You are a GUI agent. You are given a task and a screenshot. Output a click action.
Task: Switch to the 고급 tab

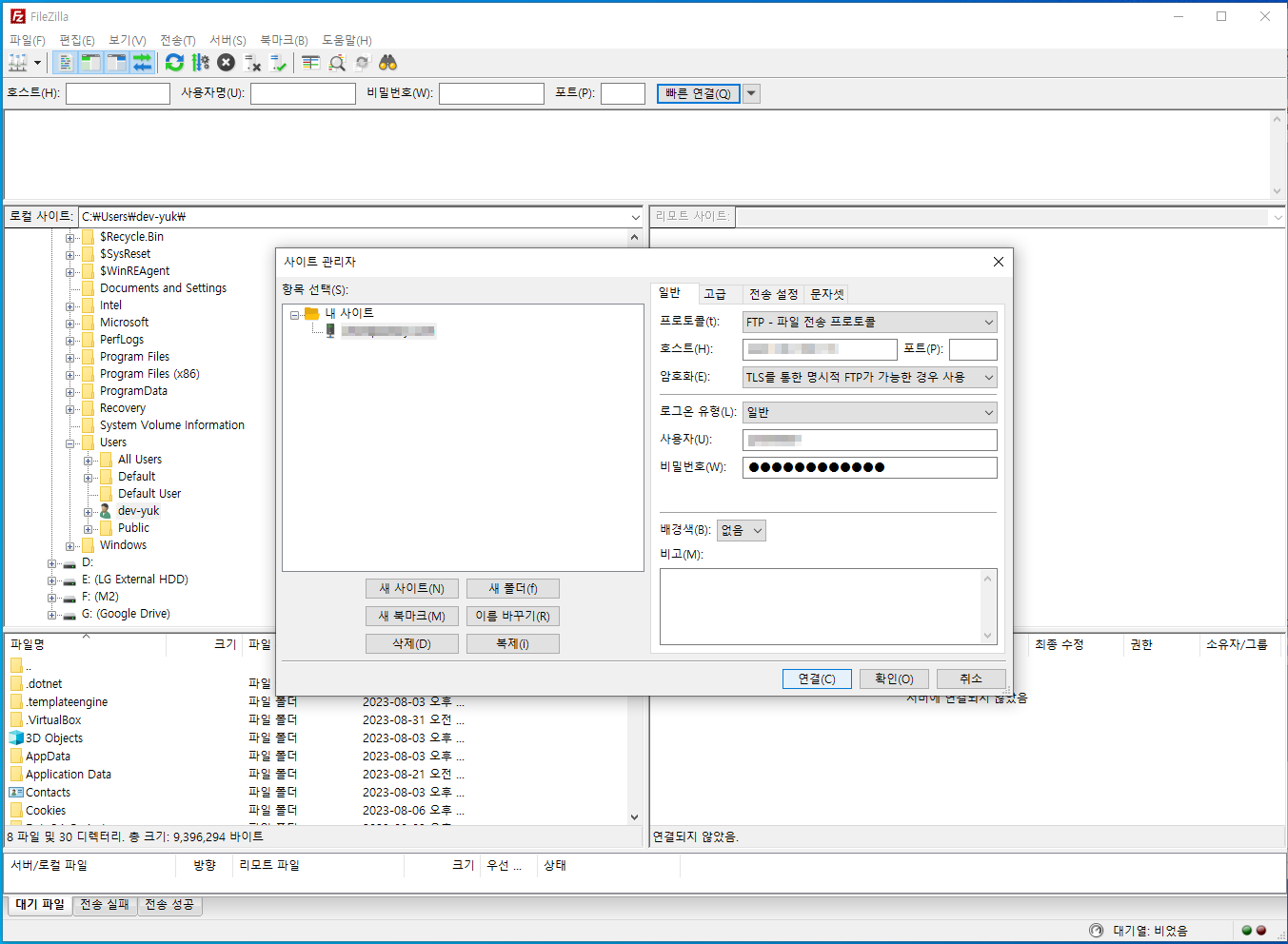[715, 294]
